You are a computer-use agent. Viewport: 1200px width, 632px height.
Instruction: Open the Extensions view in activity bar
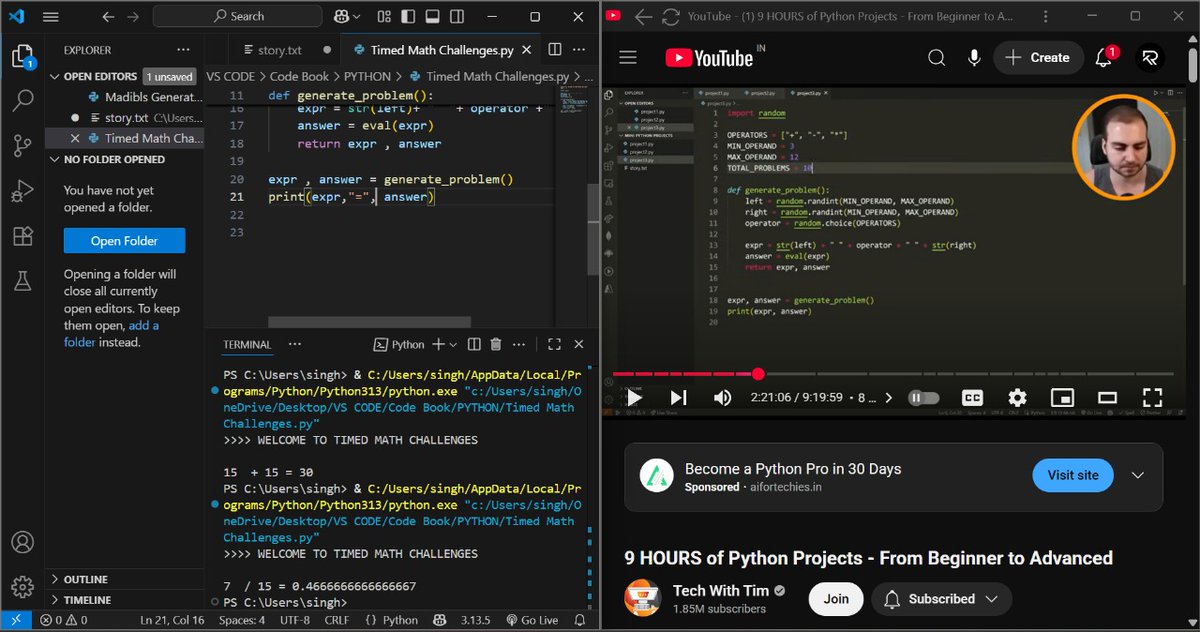point(23,236)
